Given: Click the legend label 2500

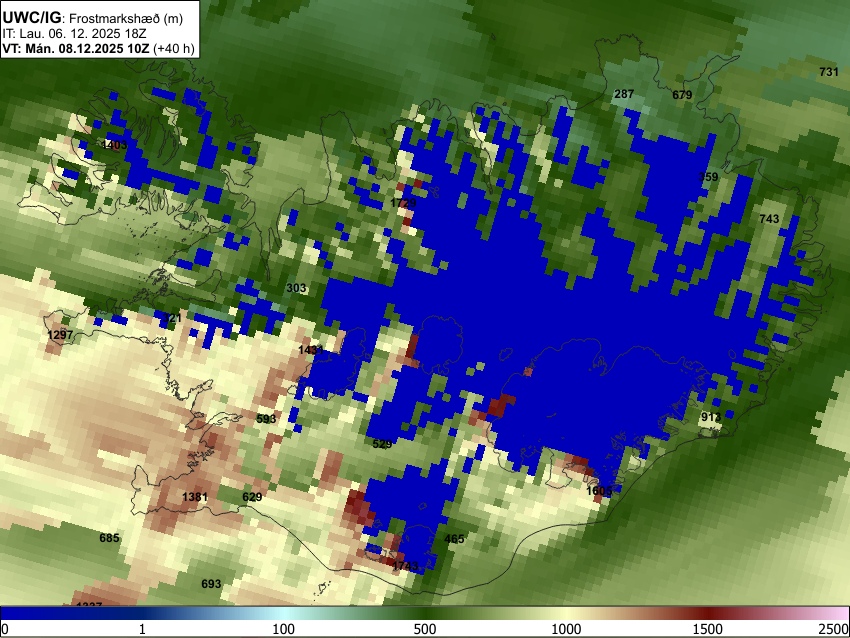Looking at the screenshot, I should pyautogui.click(x=834, y=629).
